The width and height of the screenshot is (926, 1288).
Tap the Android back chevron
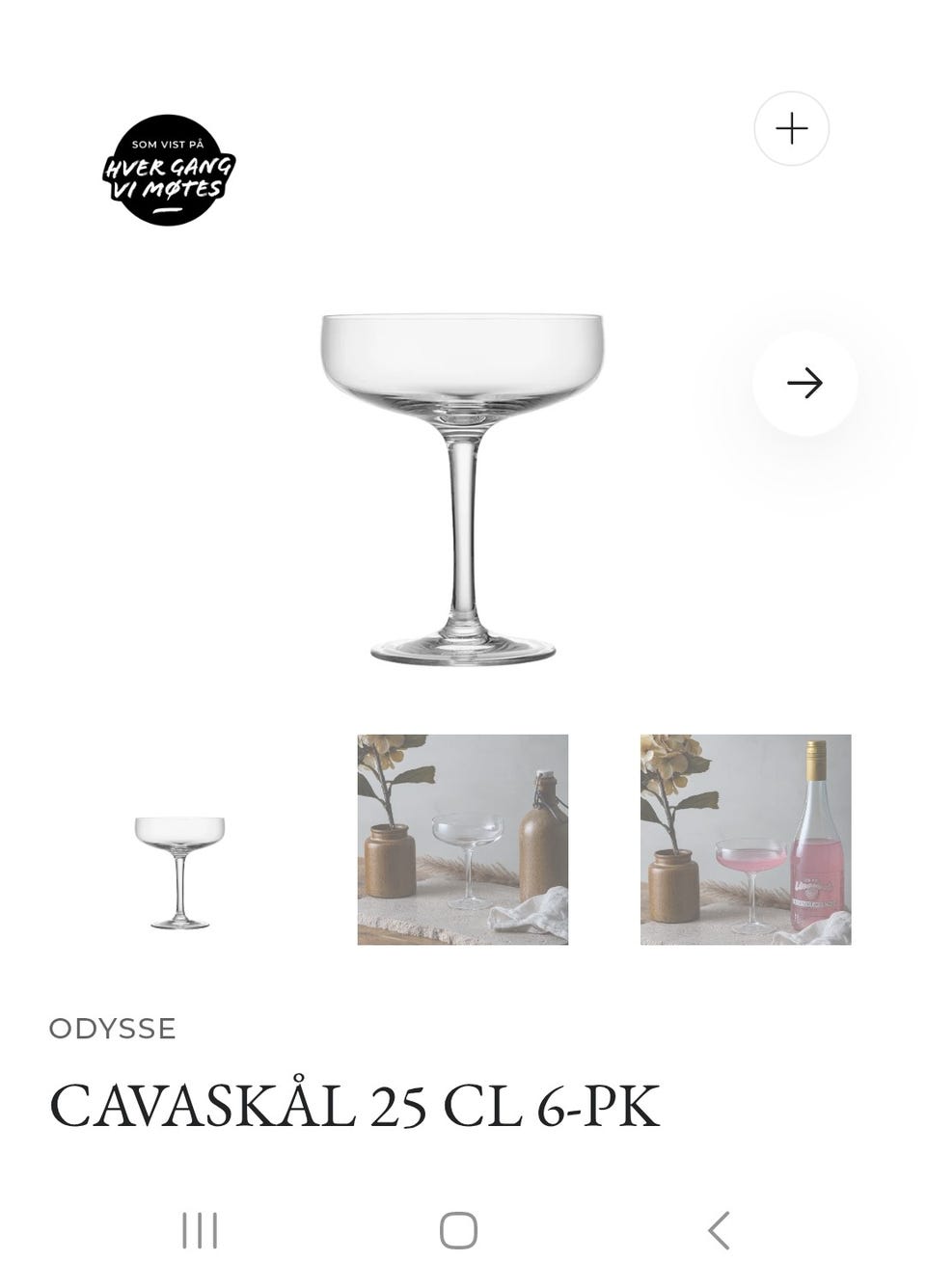718,1231
